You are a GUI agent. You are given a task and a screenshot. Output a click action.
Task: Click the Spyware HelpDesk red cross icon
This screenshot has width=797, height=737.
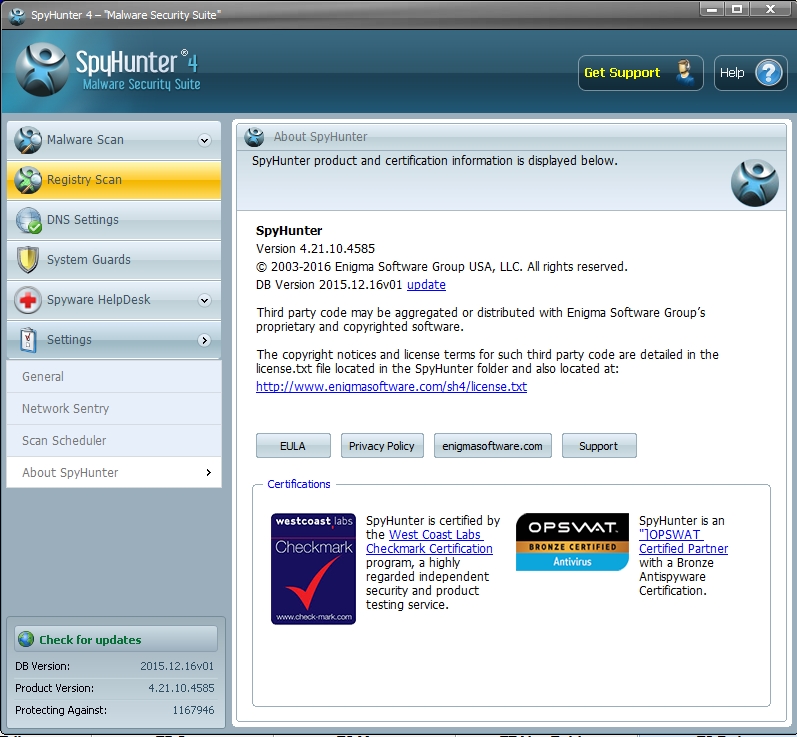[28, 300]
